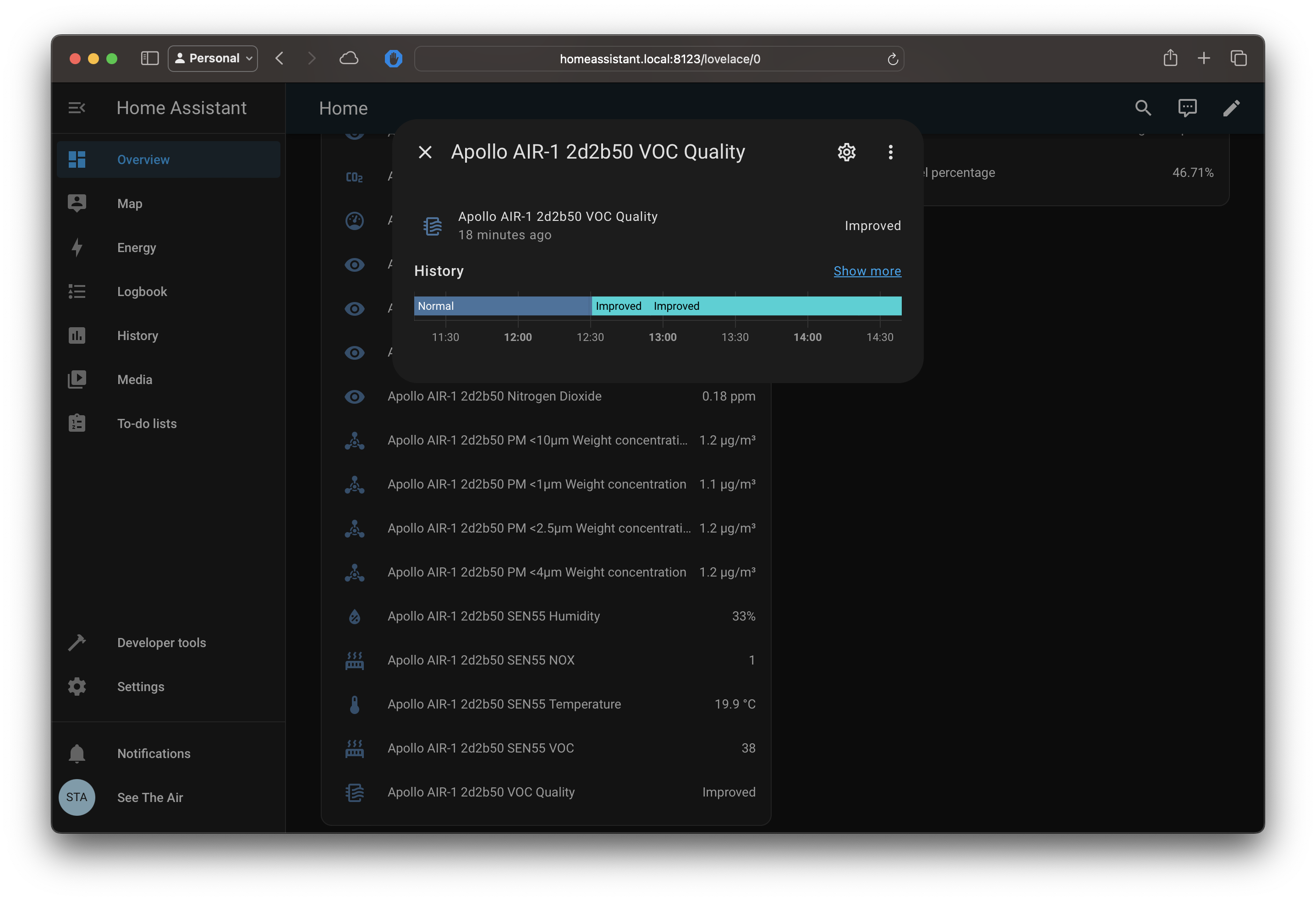Open the three-dot overflow menu in dialog
The width and height of the screenshot is (1316, 901).
tap(890, 152)
